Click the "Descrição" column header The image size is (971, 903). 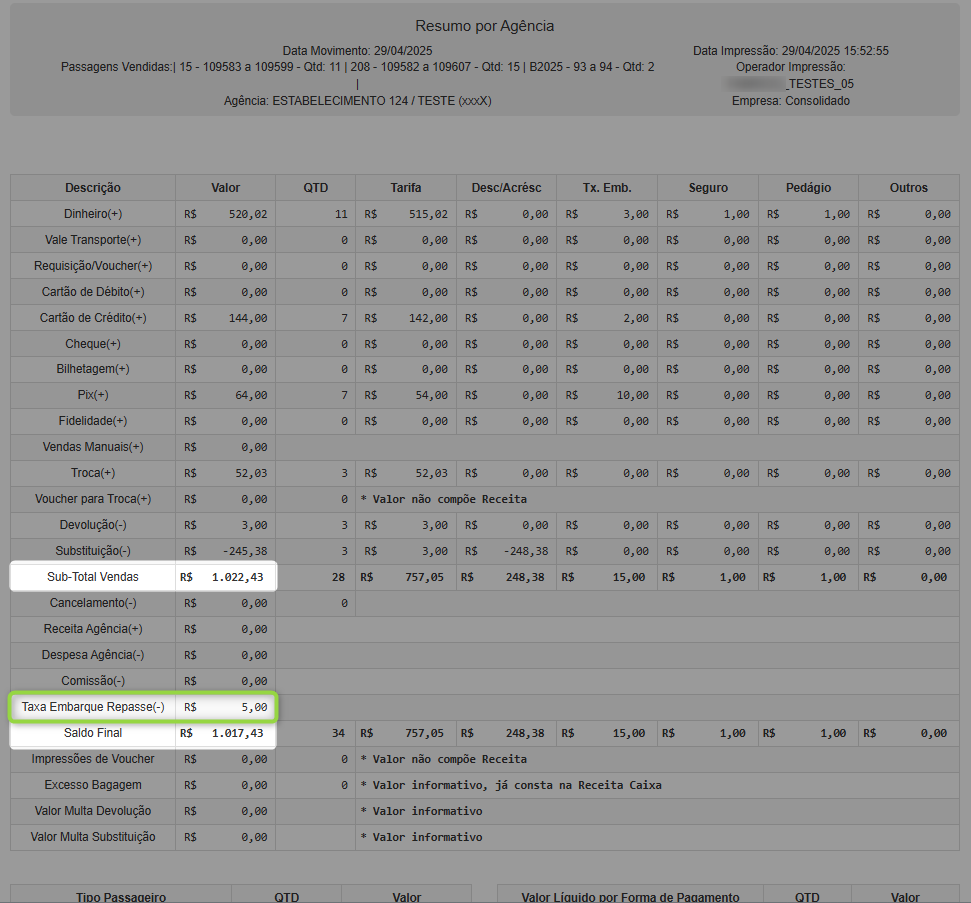tap(93, 188)
